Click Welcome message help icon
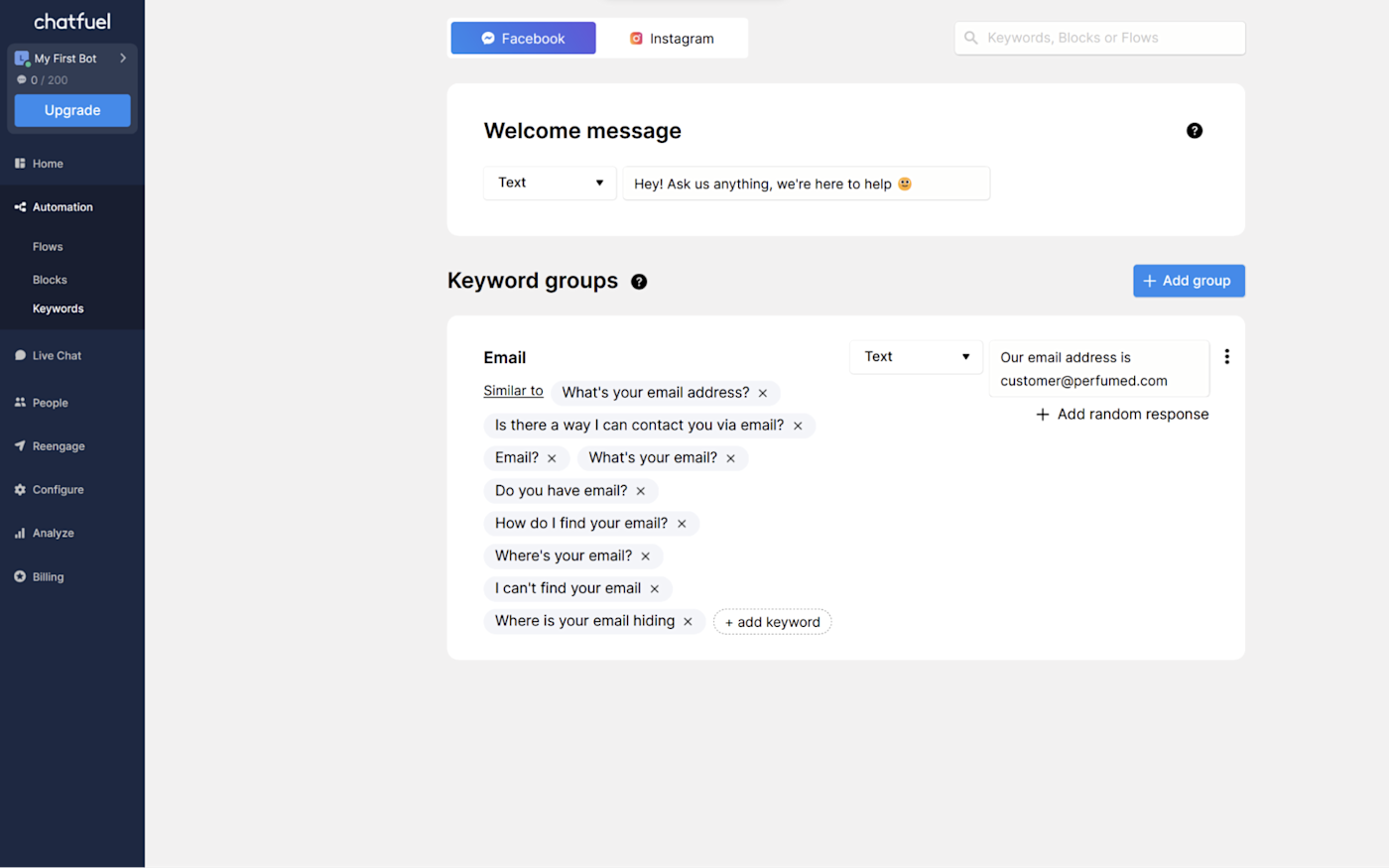Viewport: 1389px width, 868px height. click(x=1195, y=131)
